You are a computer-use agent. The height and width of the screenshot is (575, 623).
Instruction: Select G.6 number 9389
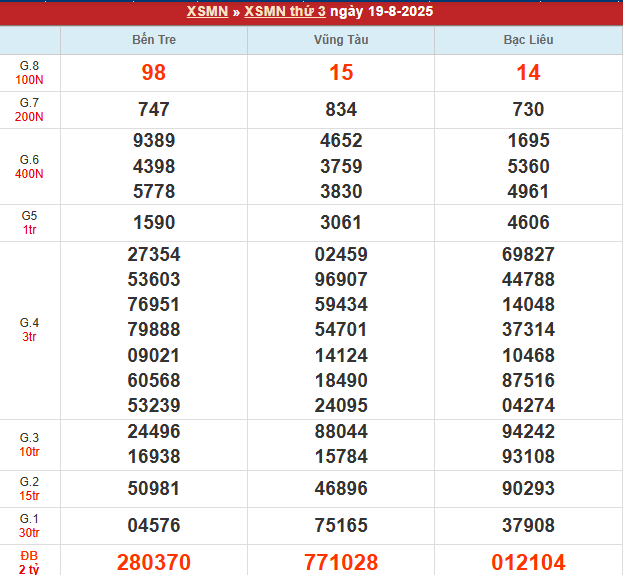tap(154, 140)
